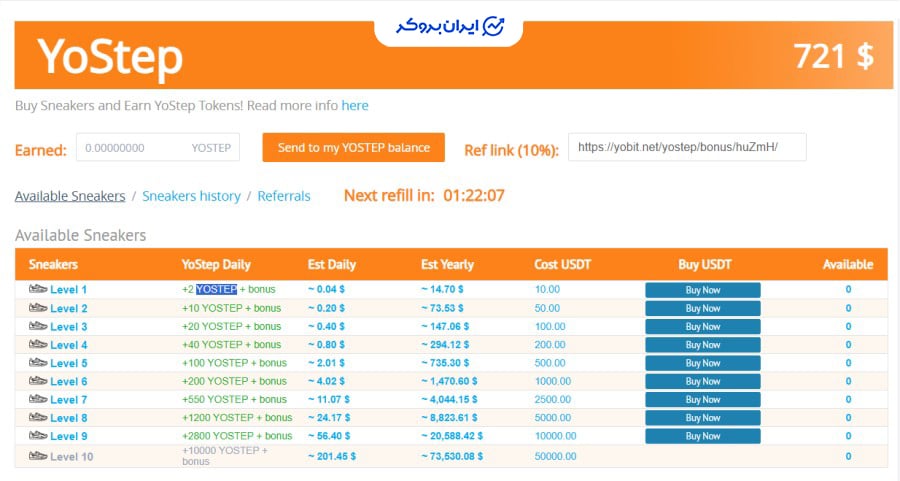Click the sneaker icon beside Level 9

38,436
